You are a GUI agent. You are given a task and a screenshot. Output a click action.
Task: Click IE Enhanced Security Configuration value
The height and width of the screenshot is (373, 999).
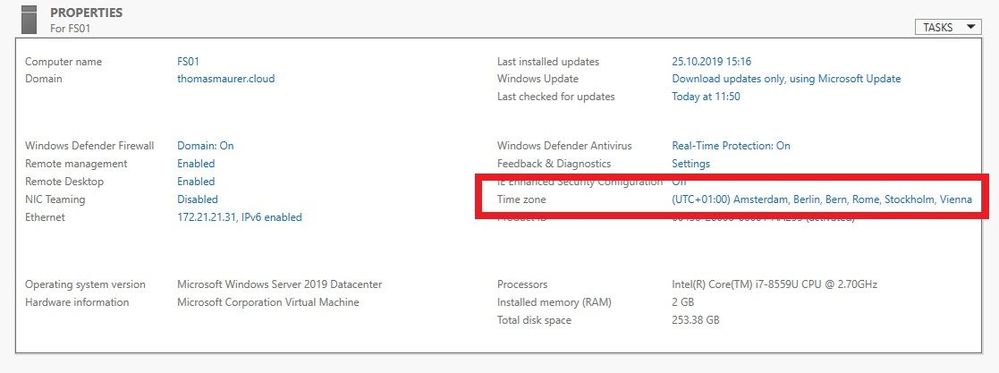coord(679,182)
